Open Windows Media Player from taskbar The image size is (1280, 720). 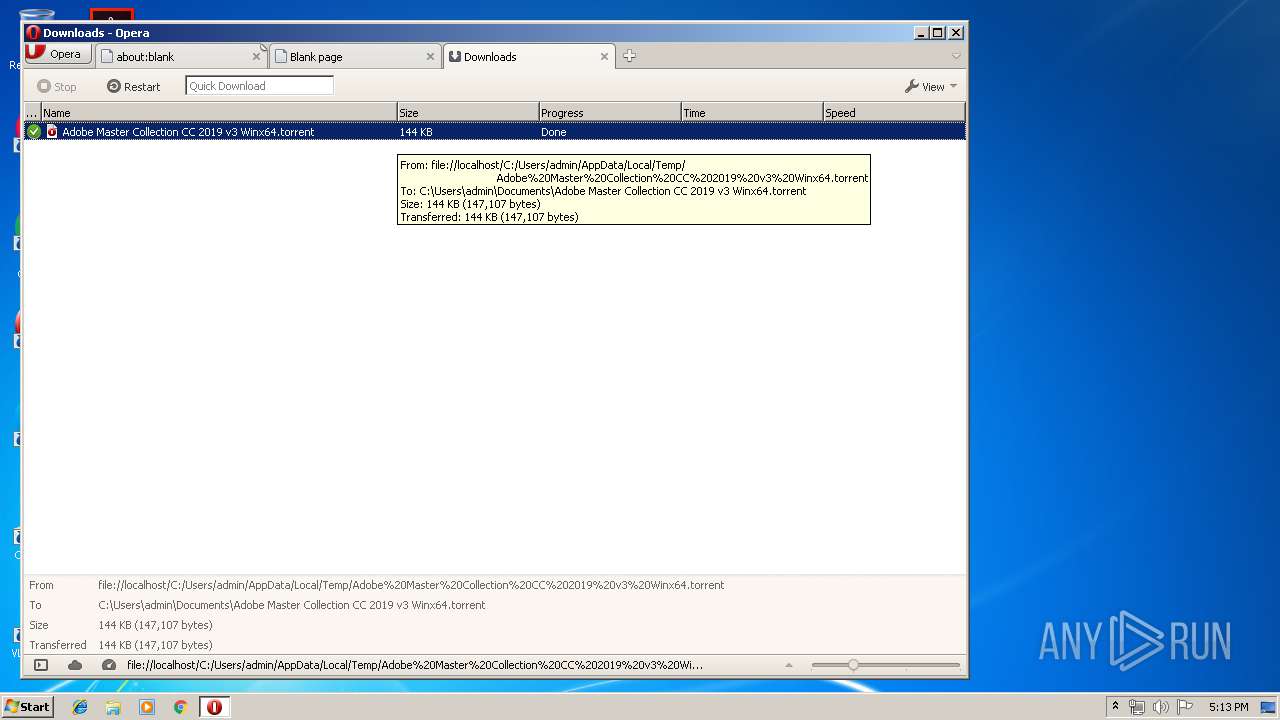(147, 707)
